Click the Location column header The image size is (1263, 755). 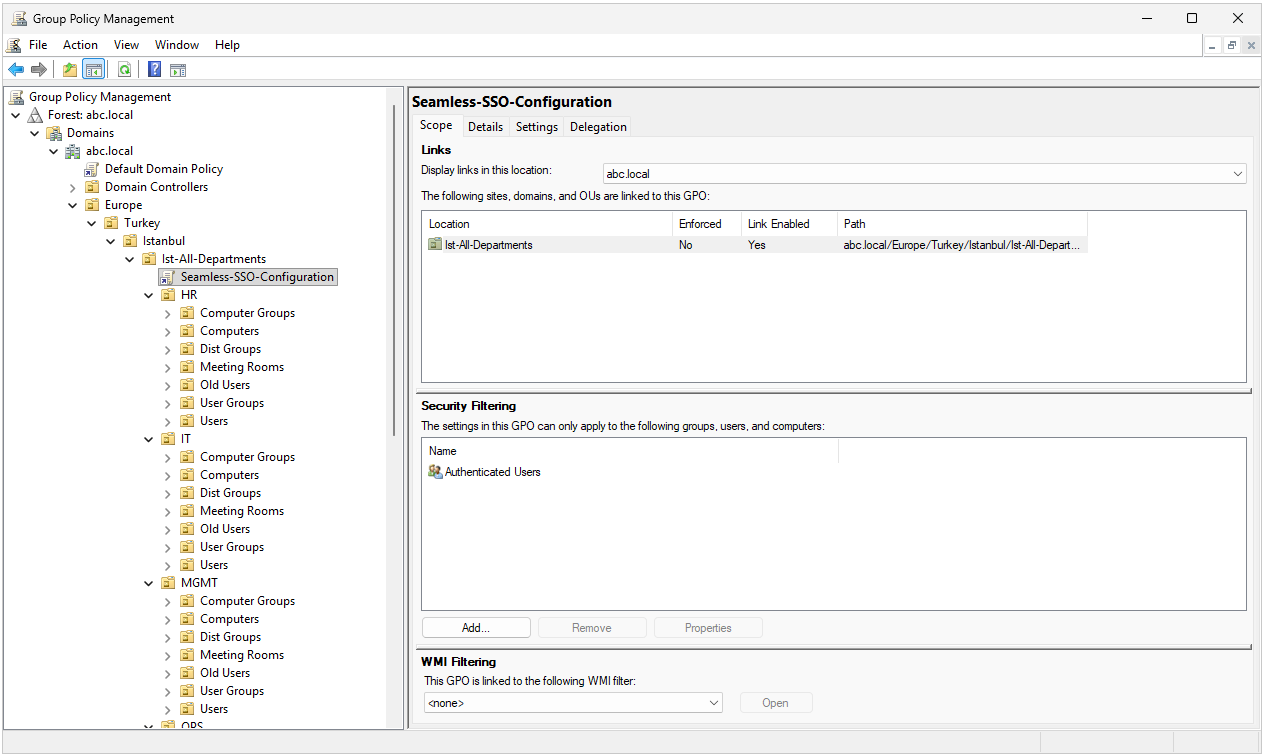547,224
